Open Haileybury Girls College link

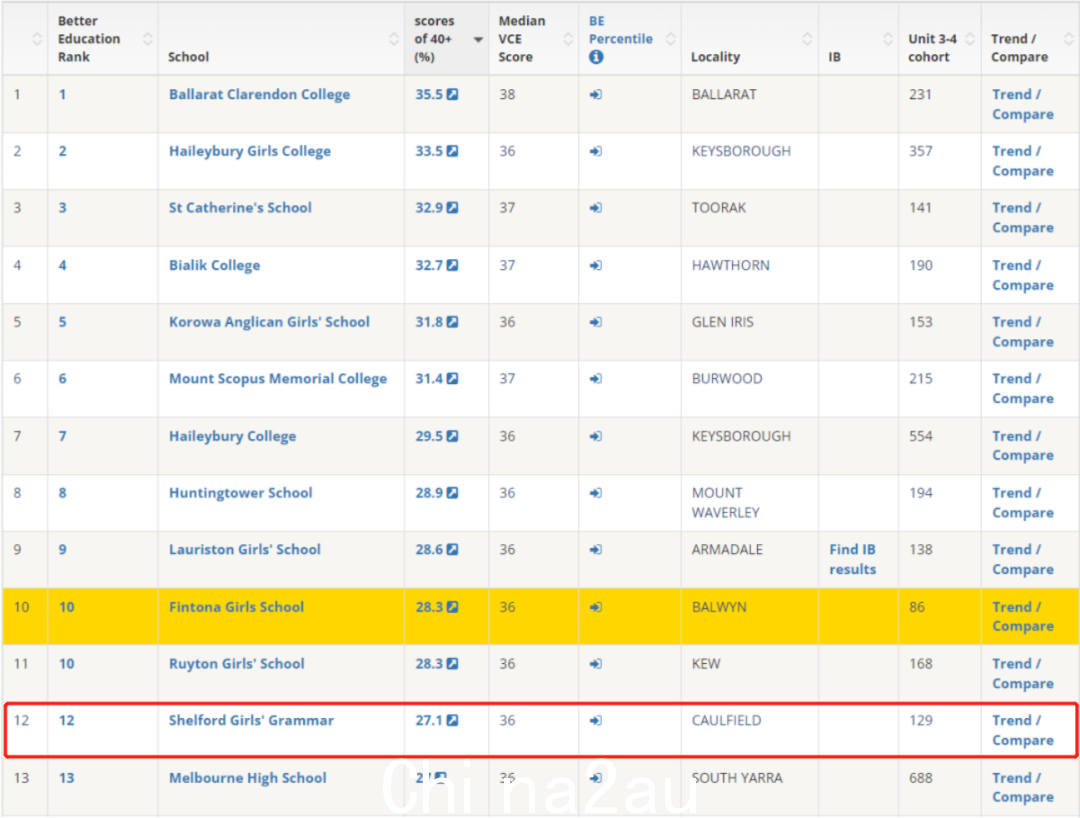pos(250,151)
